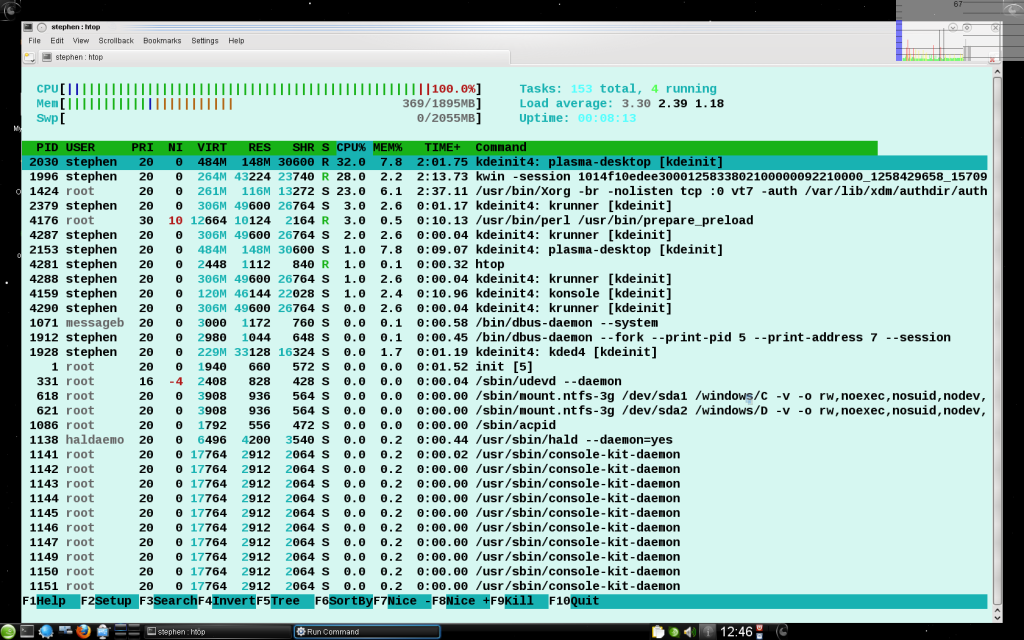Click the terminal icon on stephen : htop tab

(46, 57)
